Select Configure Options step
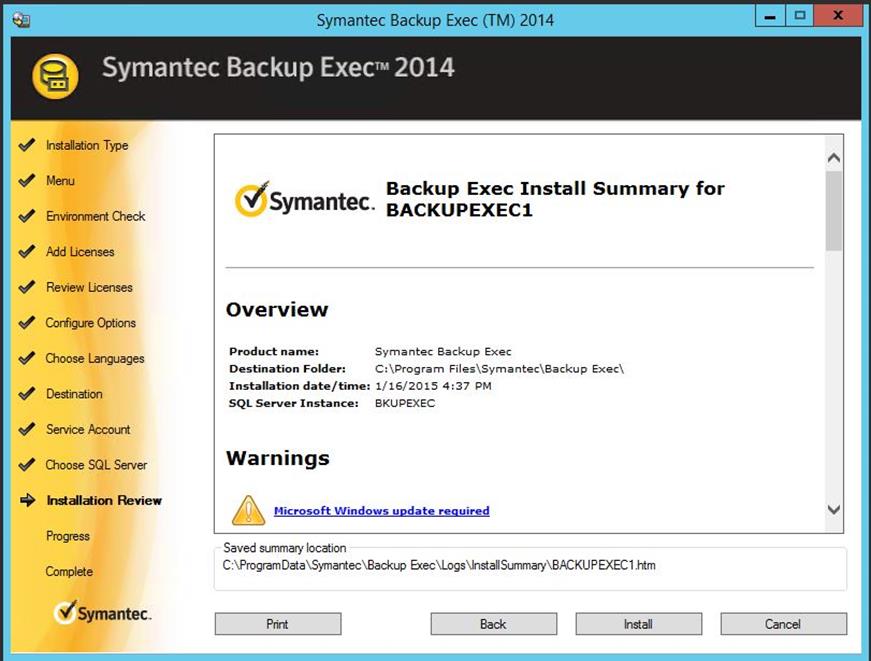 (91, 323)
